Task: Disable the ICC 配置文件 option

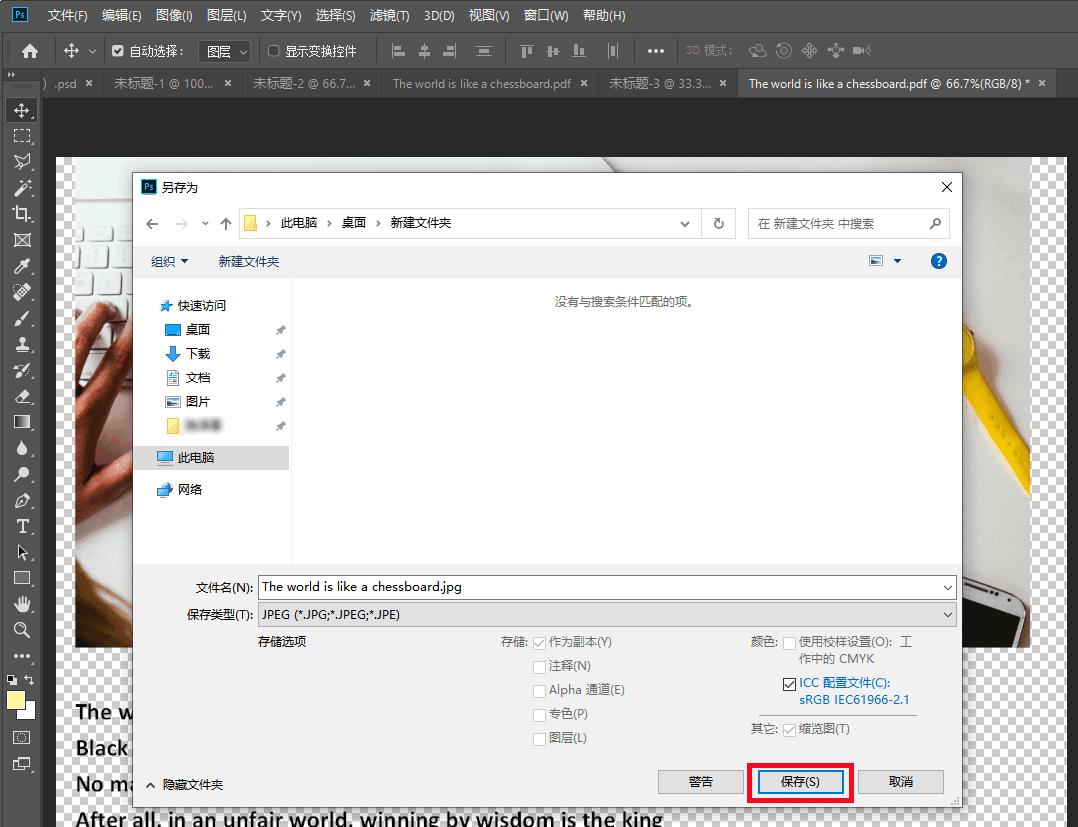Action: pos(791,683)
